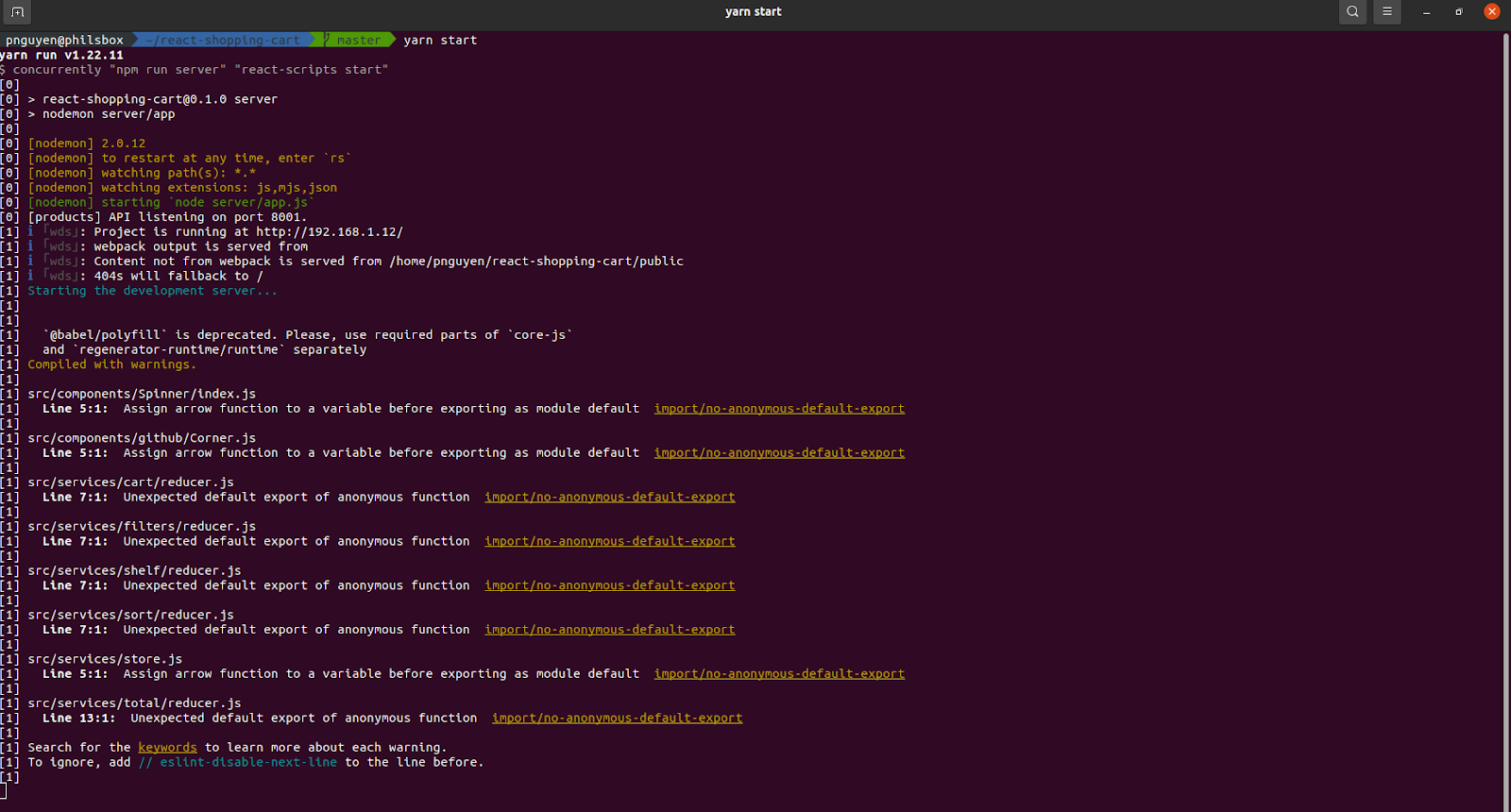Open the hamburger menu in the title bar
1511x812 pixels.
pyautogui.click(x=1386, y=12)
